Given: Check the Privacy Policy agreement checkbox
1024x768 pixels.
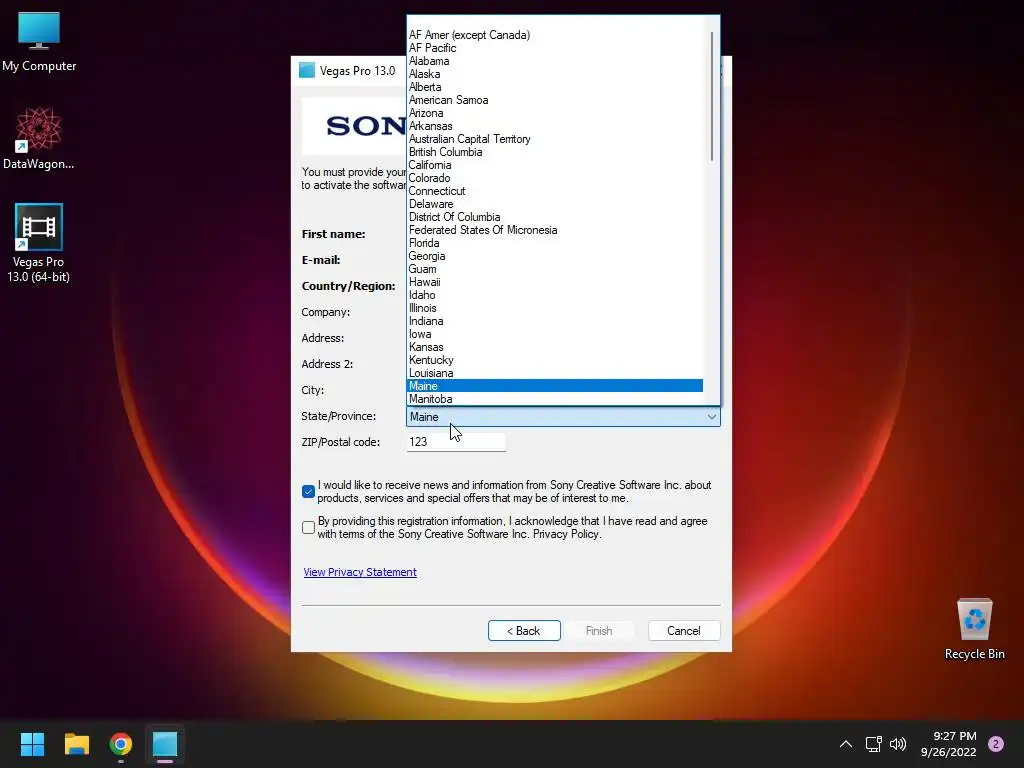Looking at the screenshot, I should click(308, 528).
